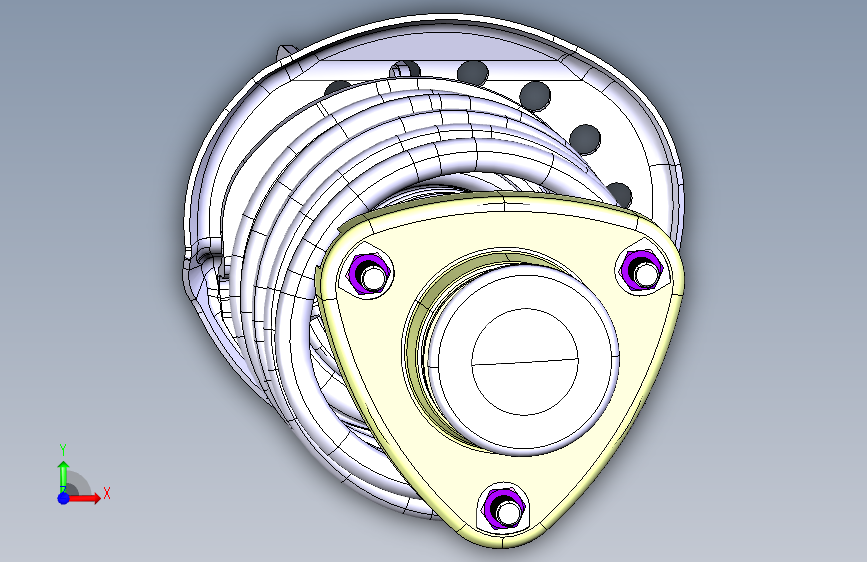Pick the central round cap on the plate
The height and width of the screenshot is (562, 867).
[x=525, y=359]
